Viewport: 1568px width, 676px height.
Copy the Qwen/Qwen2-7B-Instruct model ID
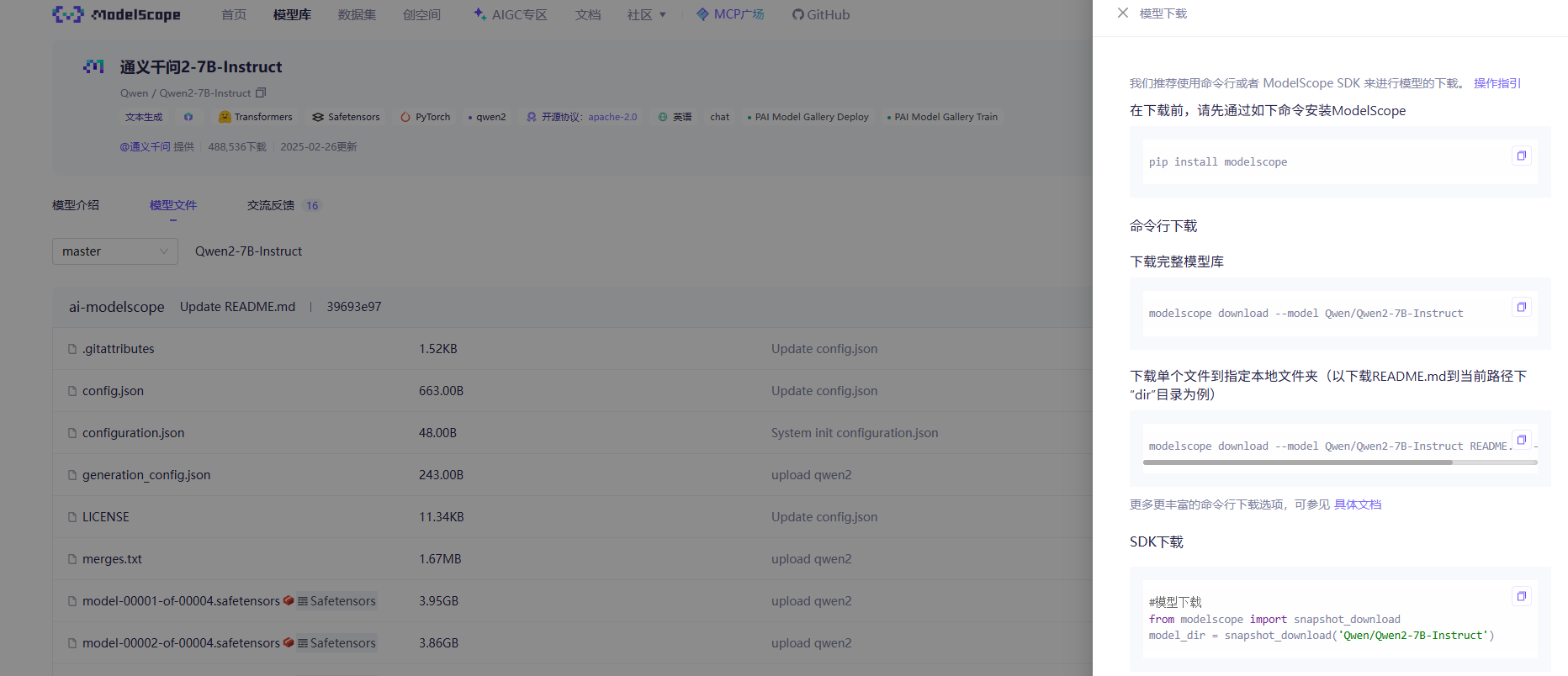coord(261,92)
